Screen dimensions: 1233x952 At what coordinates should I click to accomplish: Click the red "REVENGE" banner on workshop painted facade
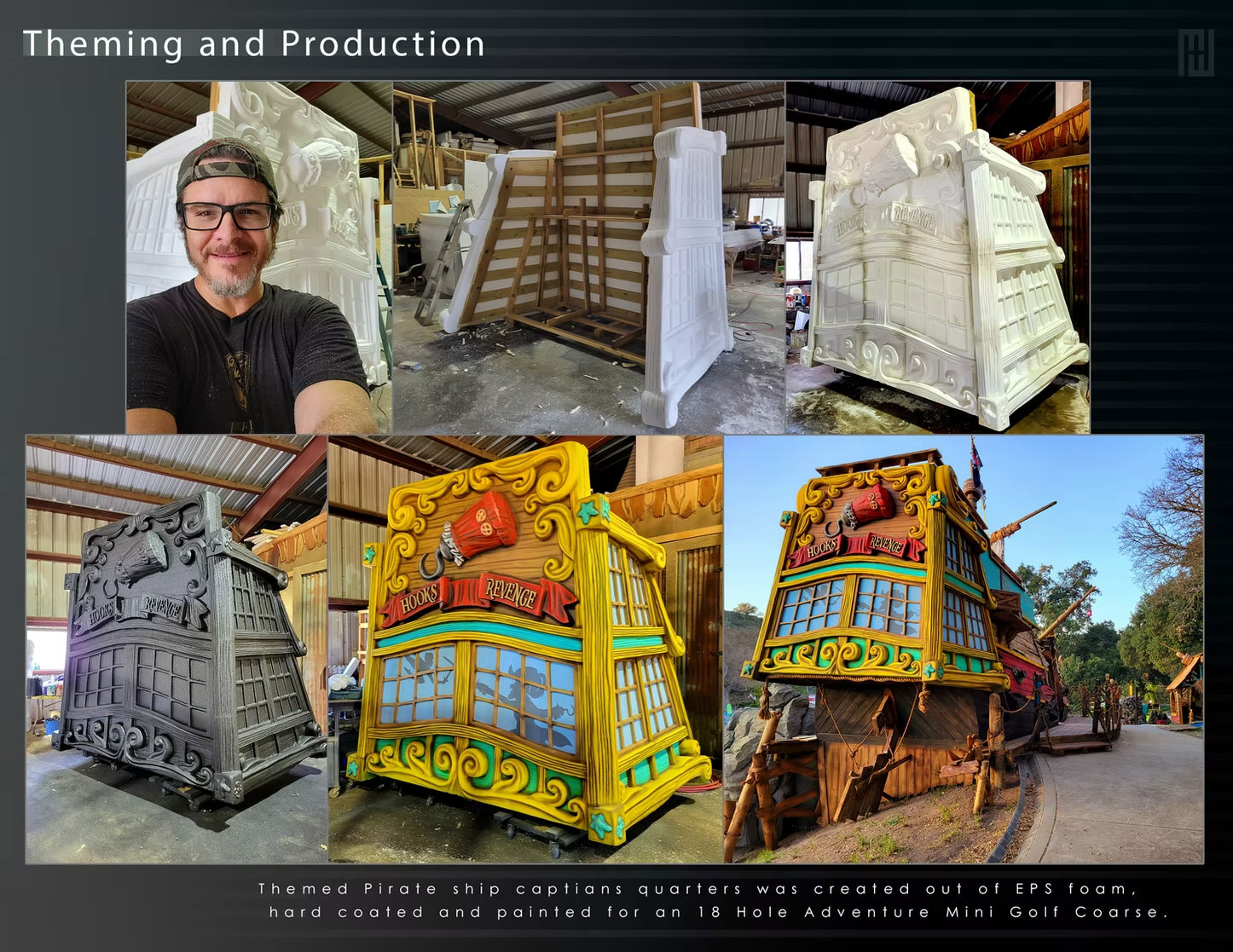click(x=512, y=590)
